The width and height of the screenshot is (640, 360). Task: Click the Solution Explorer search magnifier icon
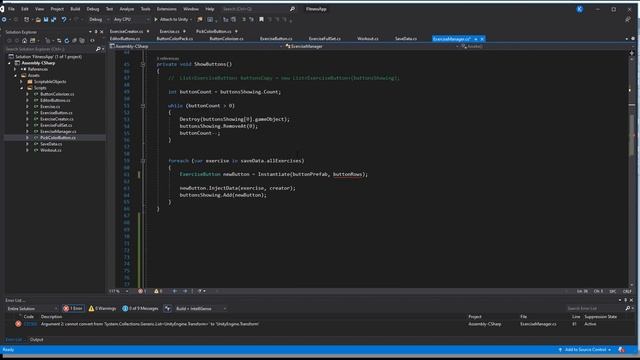click(98, 49)
